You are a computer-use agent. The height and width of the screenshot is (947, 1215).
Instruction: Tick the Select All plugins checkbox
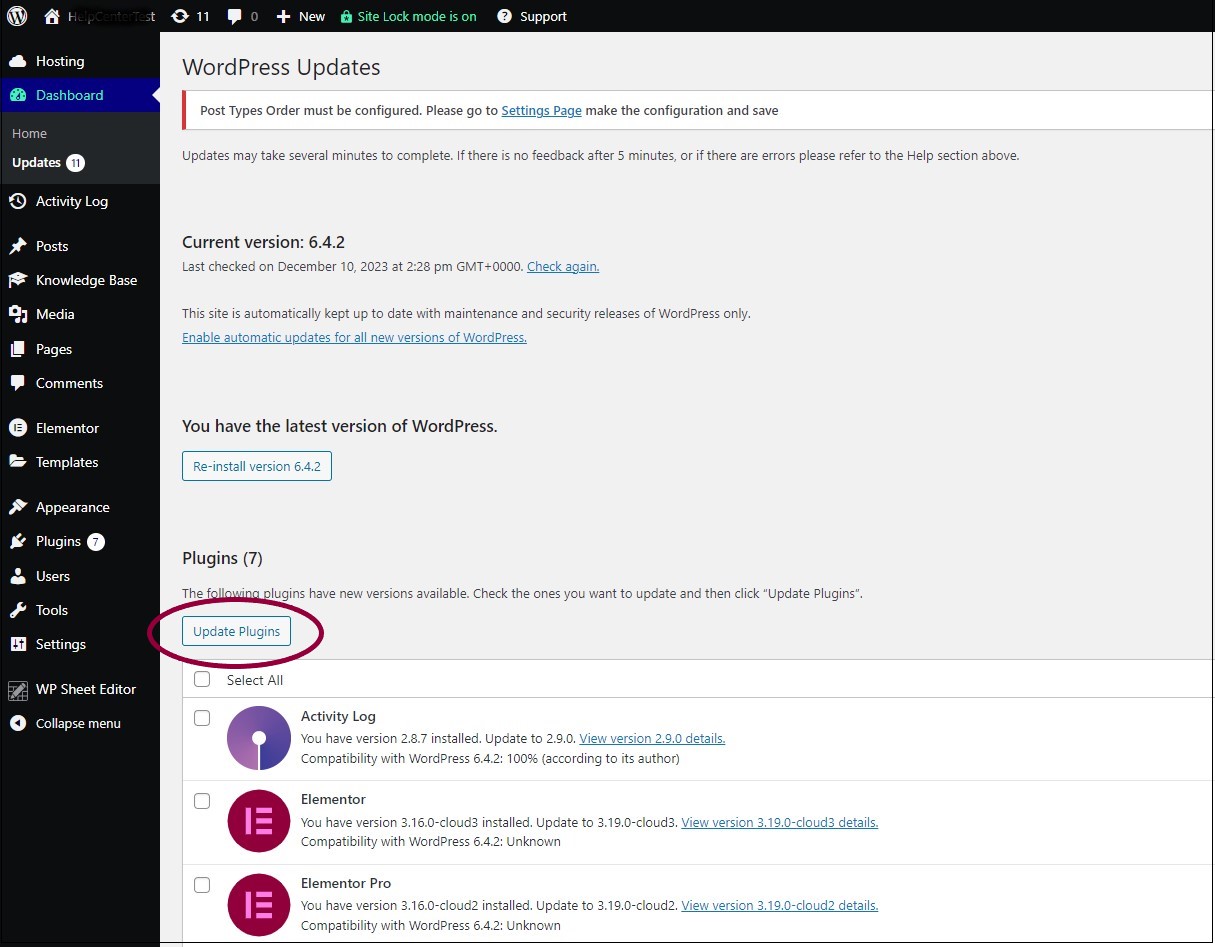[202, 679]
